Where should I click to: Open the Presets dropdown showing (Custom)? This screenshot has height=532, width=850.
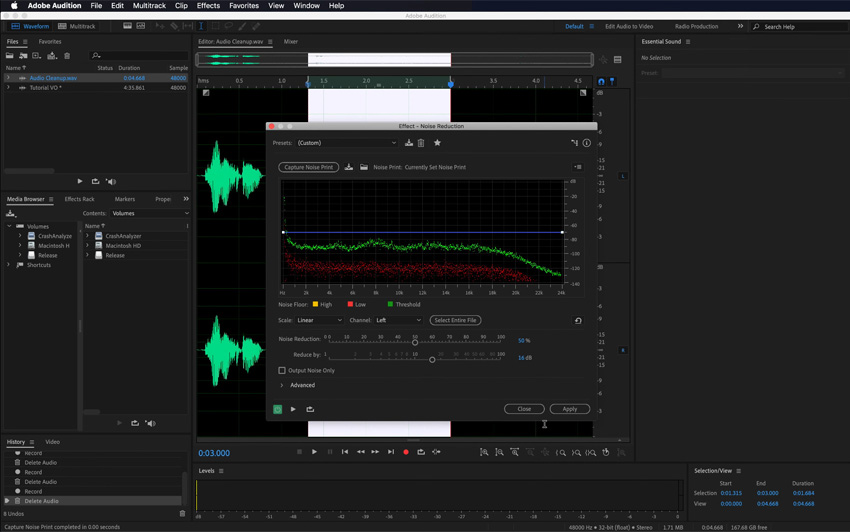pos(347,143)
